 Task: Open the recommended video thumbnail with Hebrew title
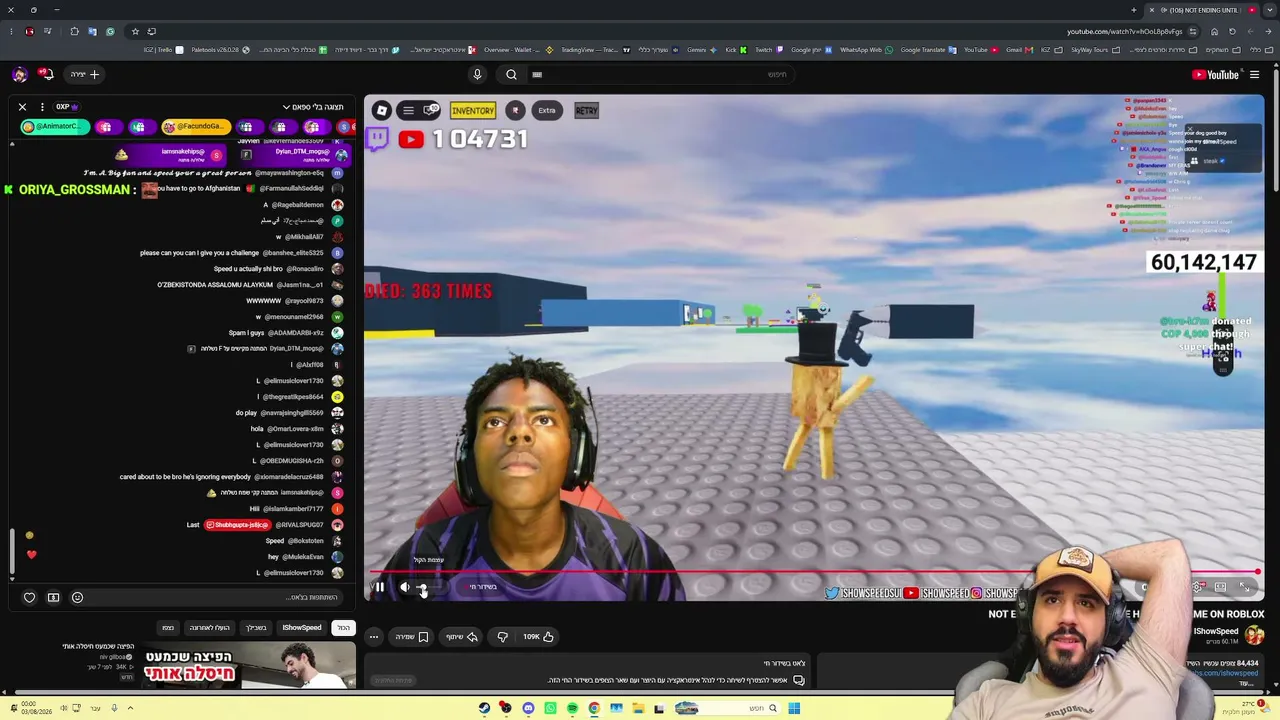249,666
